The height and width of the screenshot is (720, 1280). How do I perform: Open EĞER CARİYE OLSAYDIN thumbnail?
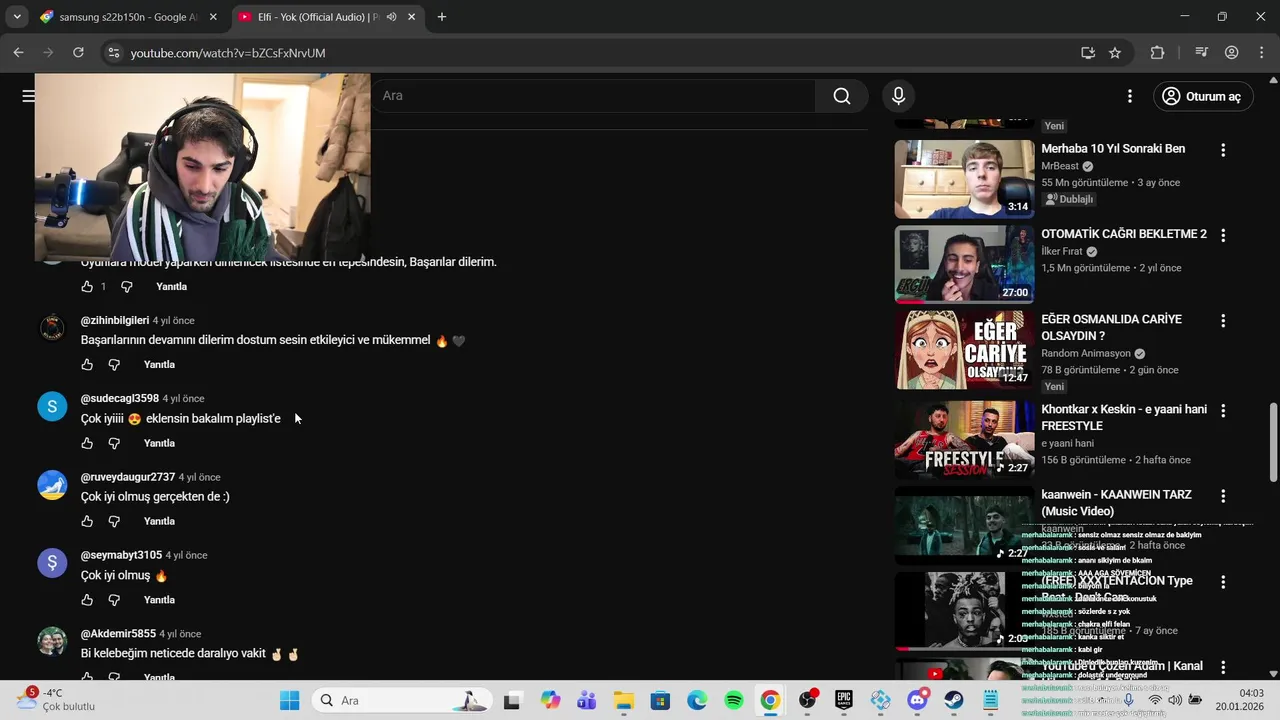964,350
